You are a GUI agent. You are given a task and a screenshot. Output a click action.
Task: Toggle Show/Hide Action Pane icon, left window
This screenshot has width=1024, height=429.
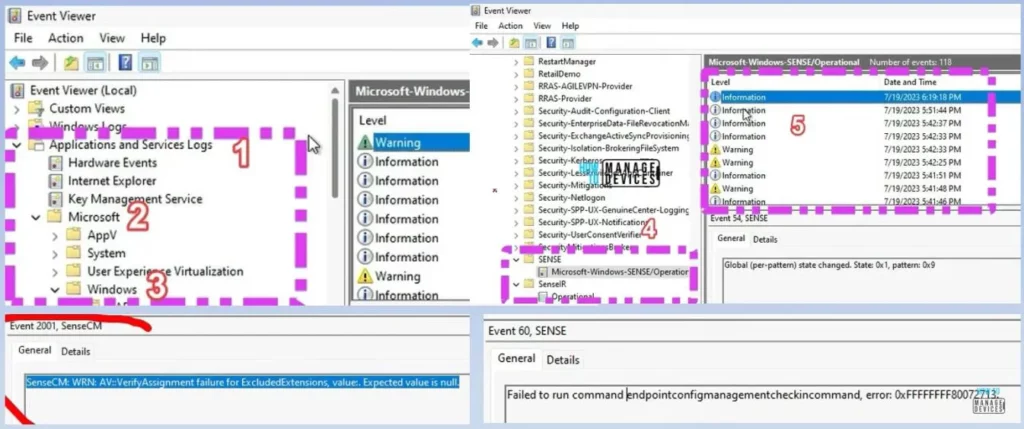[x=150, y=63]
